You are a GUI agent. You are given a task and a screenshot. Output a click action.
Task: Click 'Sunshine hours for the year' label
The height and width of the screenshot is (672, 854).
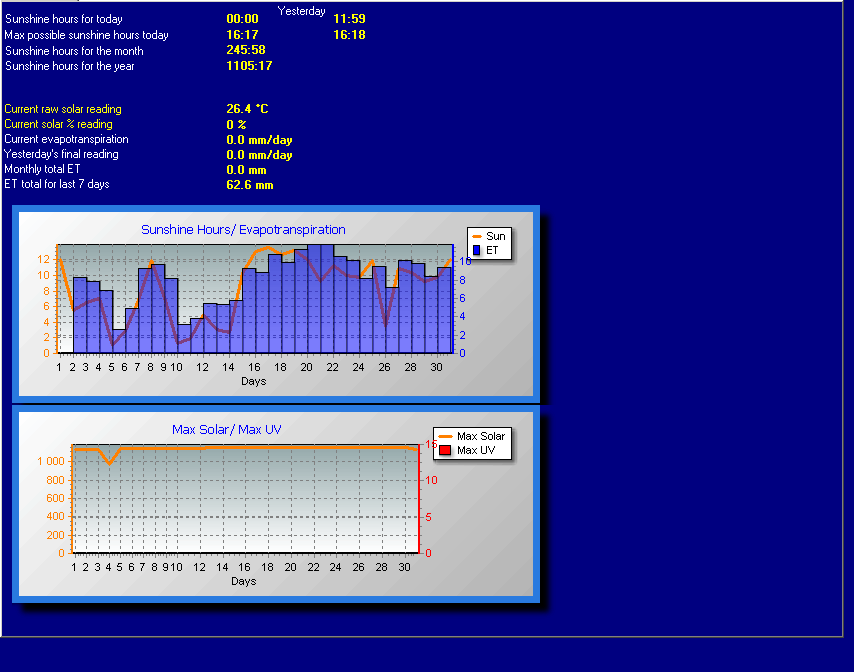(x=70, y=66)
